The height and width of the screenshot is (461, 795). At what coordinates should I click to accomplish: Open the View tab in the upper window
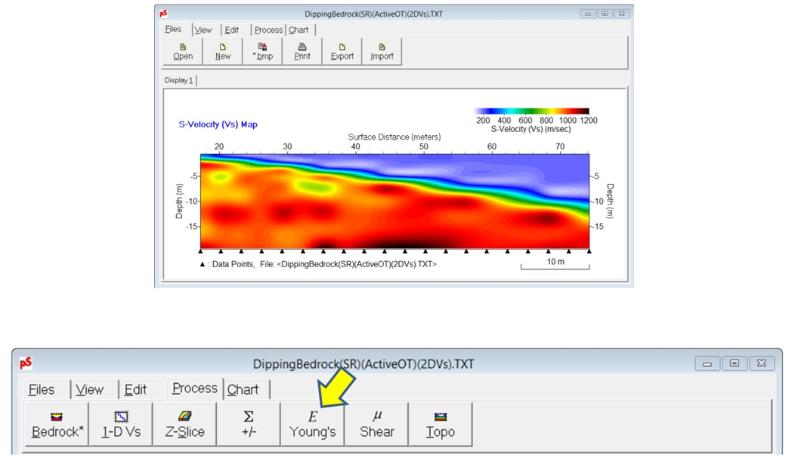click(x=203, y=29)
